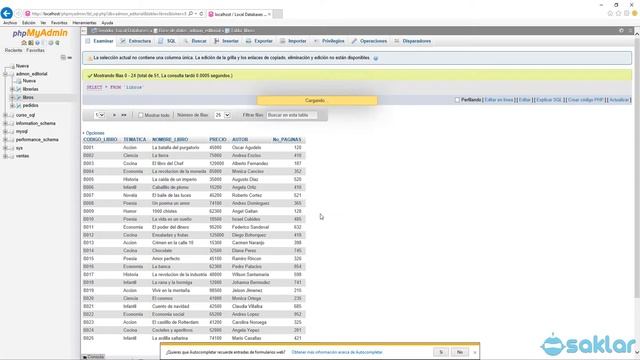Open the Examinar tab

(x=99, y=41)
